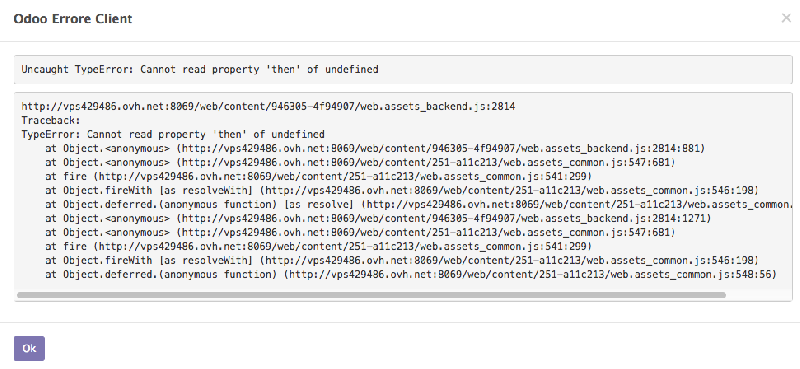The height and width of the screenshot is (369, 800).
Task: Click the 'as resolve' deferred stack line
Action: point(418,205)
